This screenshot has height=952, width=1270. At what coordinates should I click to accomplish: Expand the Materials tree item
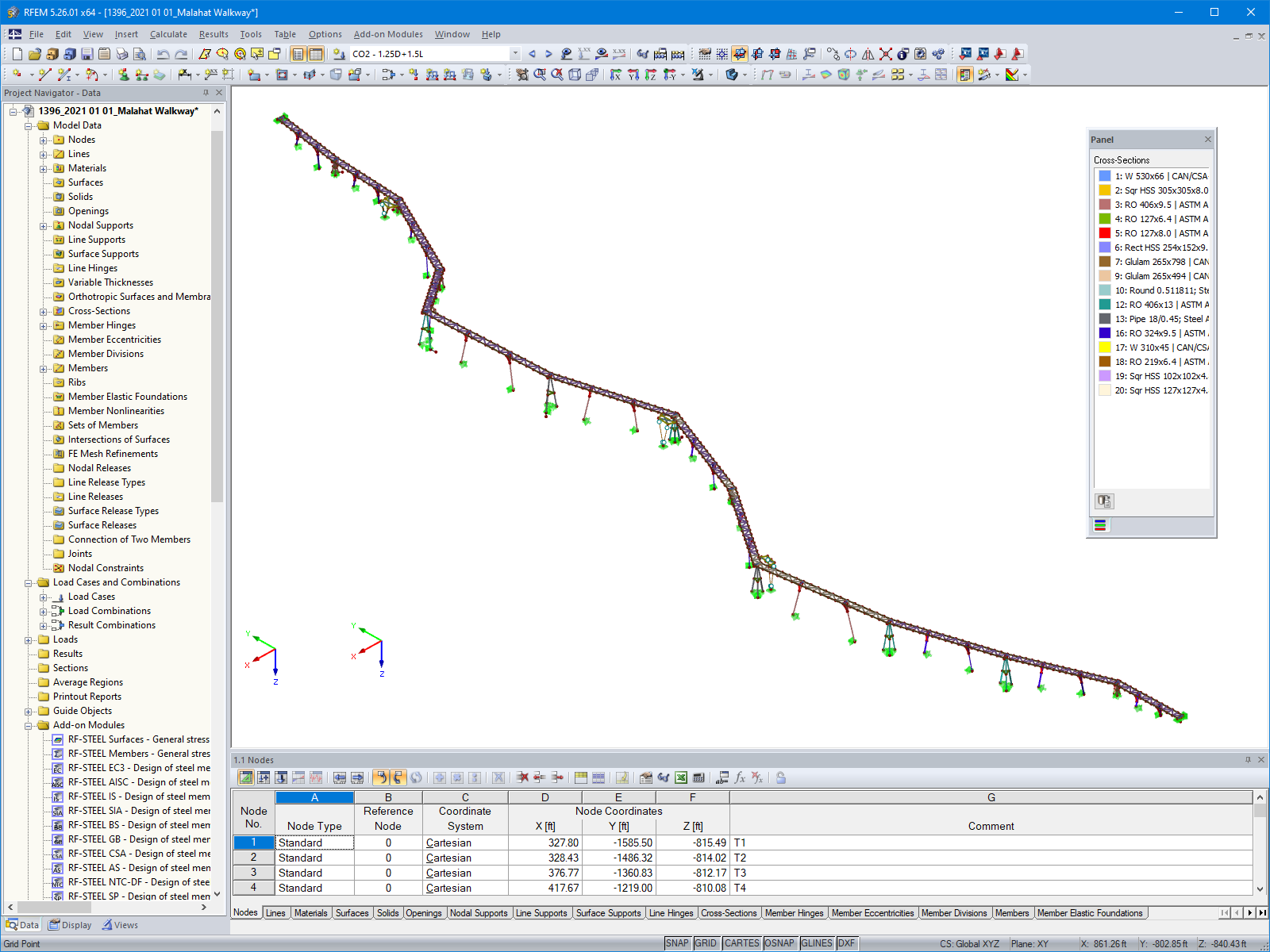pos(44,168)
